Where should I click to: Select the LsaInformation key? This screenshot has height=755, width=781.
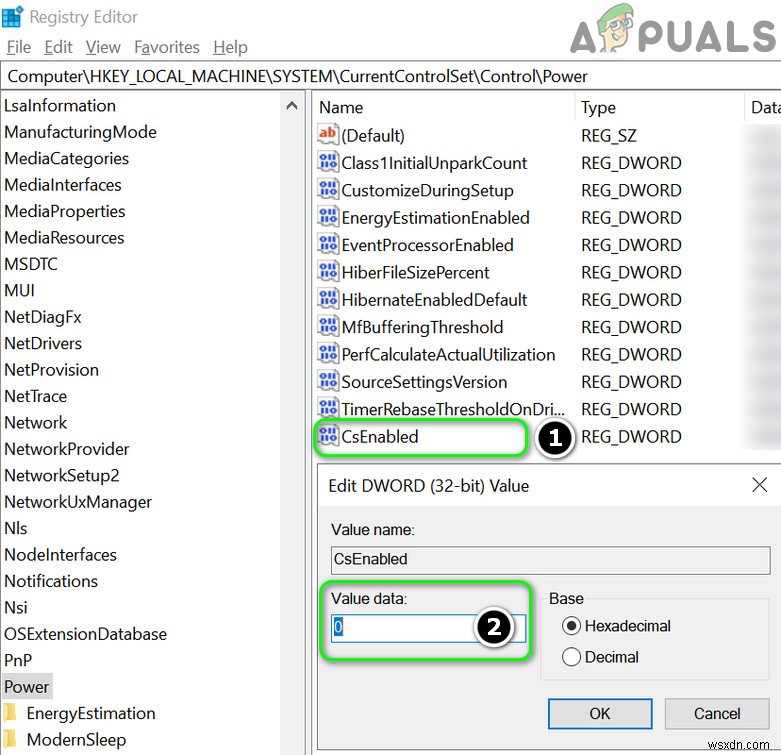click(x=60, y=106)
